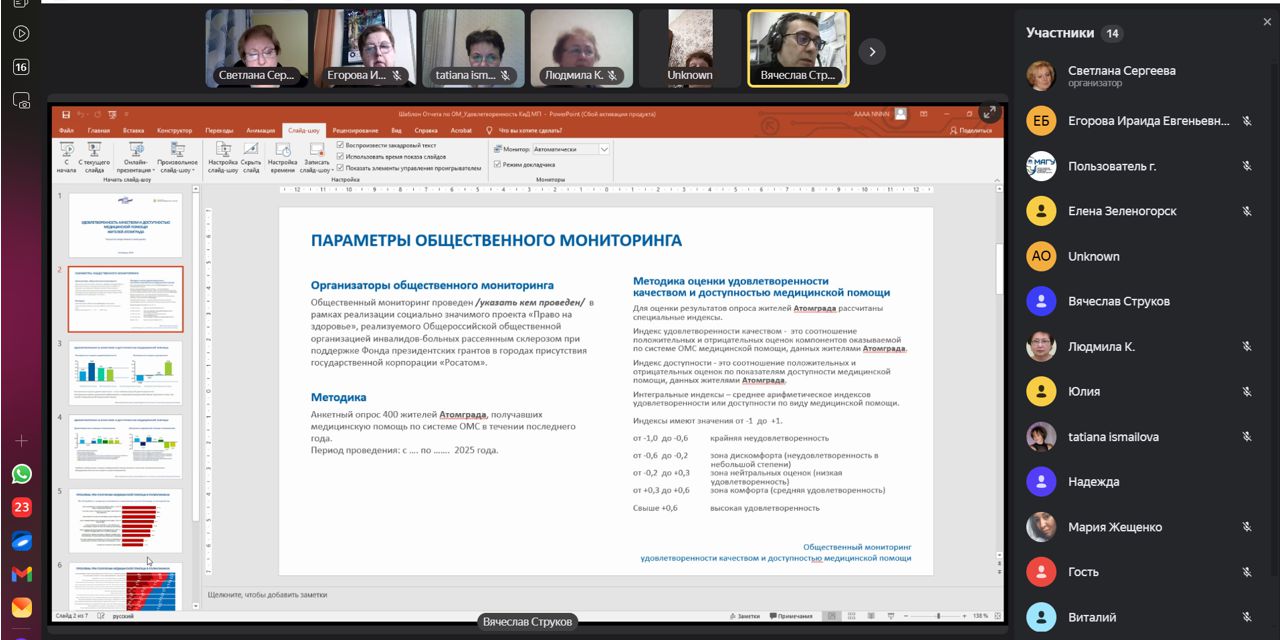Viewport: 1280px width, 640px height.
Task: Open 'Настройка времени' rehearse timings icon
Action: tap(282, 151)
